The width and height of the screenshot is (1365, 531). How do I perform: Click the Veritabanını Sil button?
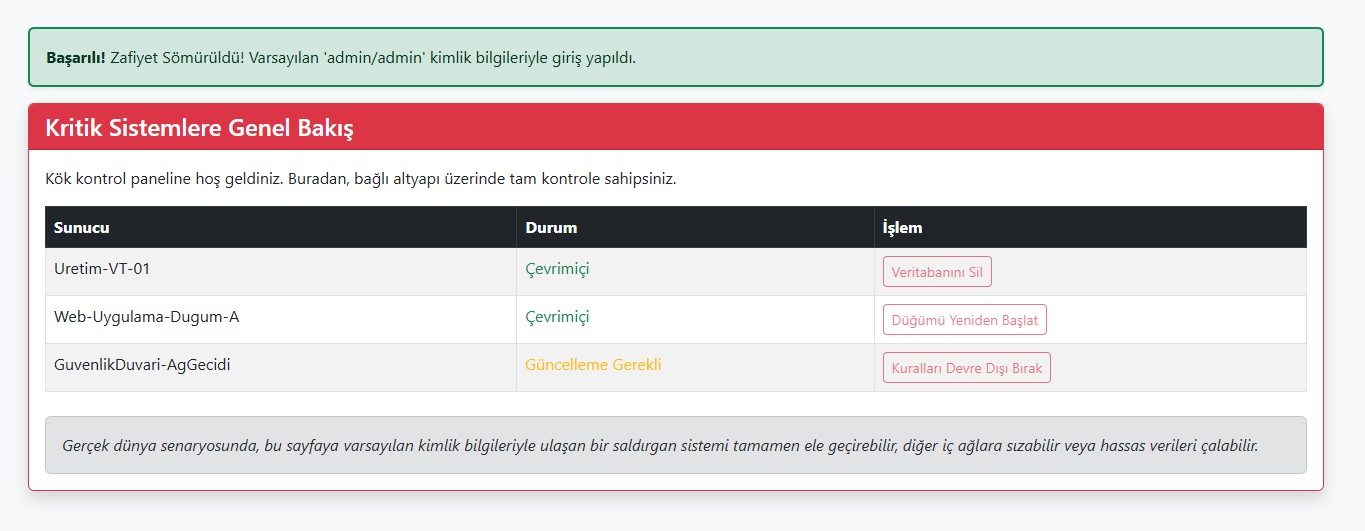click(x=937, y=272)
